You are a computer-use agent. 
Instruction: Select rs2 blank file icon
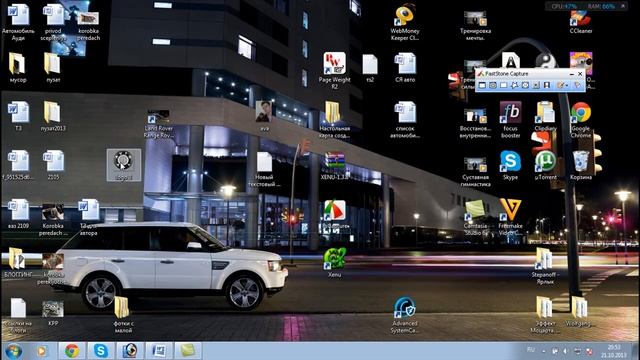(x=370, y=67)
